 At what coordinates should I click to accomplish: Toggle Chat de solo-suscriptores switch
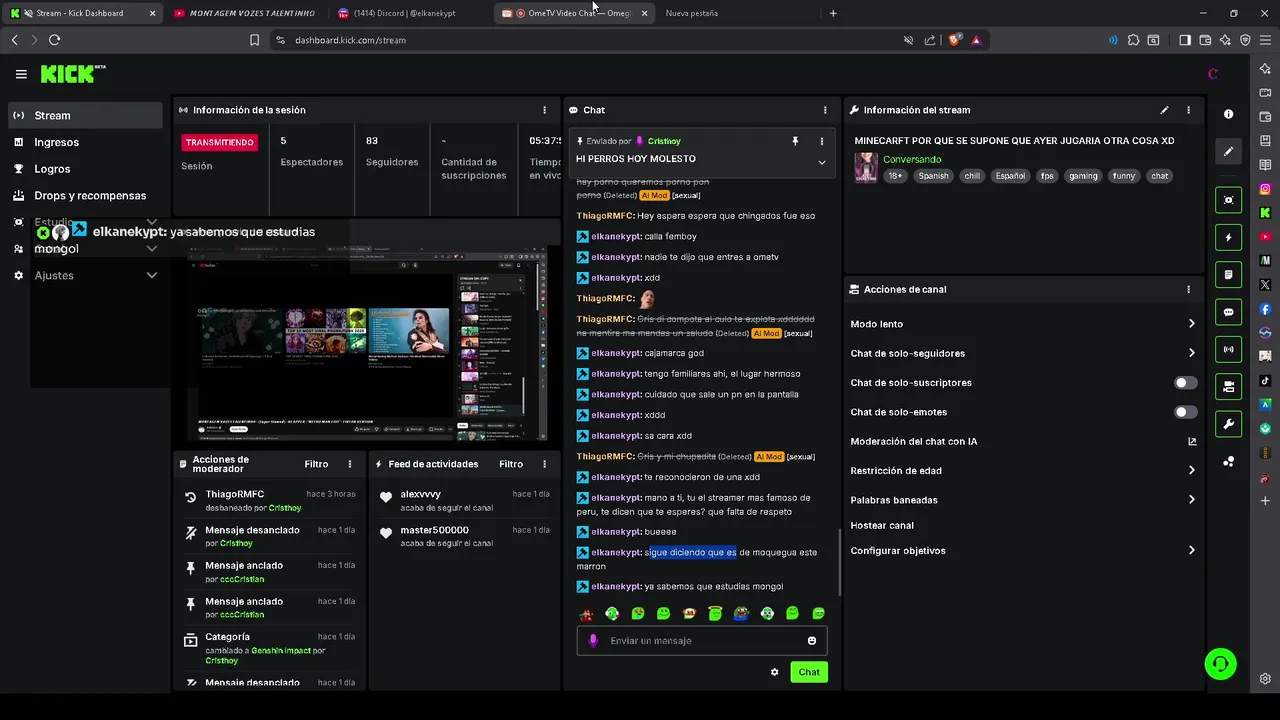pos(1185,383)
